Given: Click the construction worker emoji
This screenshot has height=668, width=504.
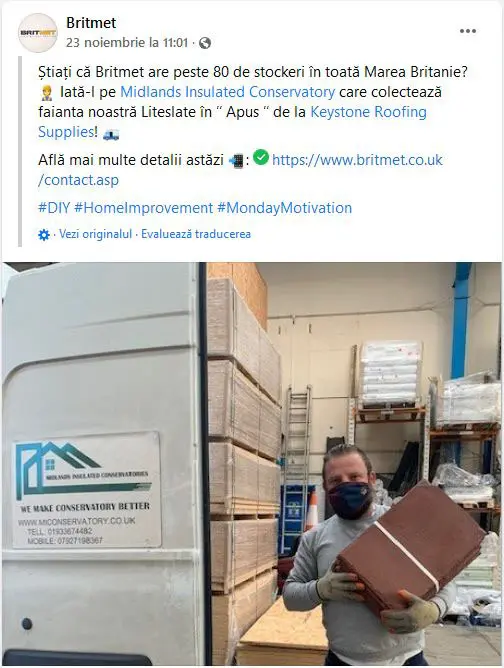Looking at the screenshot, I should pos(47,93).
